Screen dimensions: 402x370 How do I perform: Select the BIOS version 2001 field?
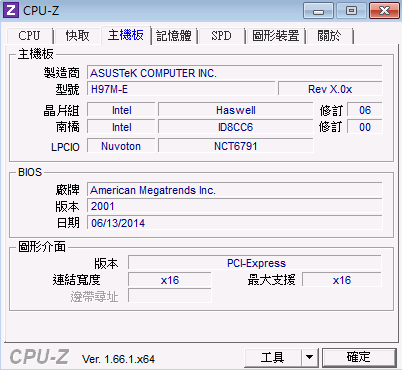[235, 206]
